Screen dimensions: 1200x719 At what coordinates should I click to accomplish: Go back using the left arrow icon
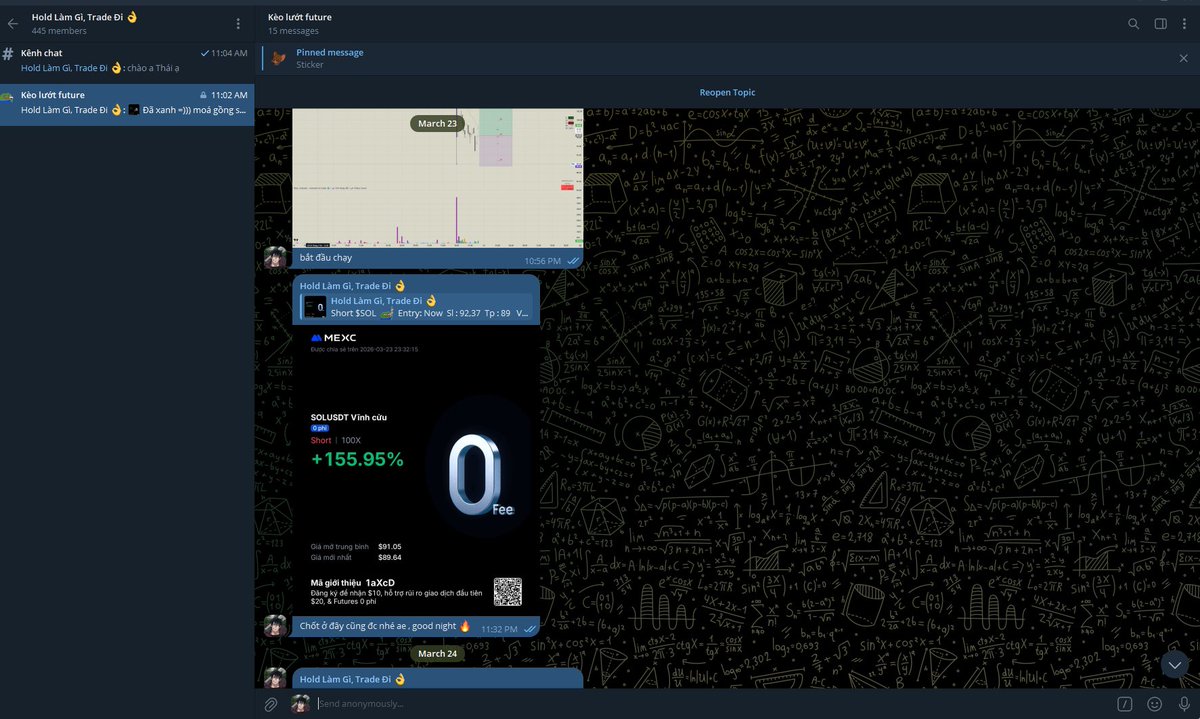(x=13, y=23)
